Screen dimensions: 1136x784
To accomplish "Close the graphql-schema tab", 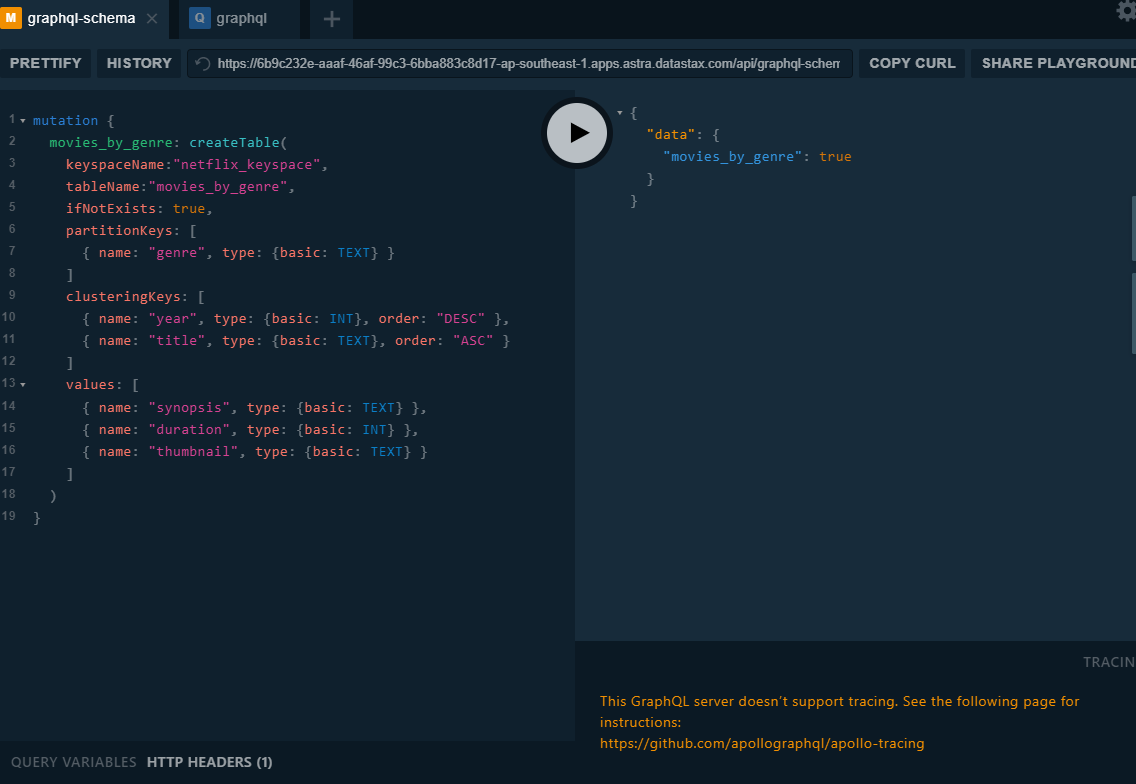I will click(x=152, y=17).
